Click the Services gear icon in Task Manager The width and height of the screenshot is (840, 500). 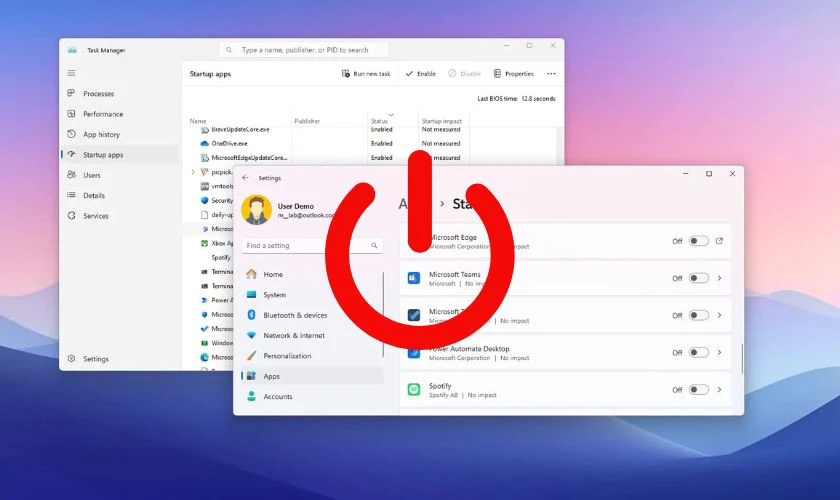(x=72, y=215)
